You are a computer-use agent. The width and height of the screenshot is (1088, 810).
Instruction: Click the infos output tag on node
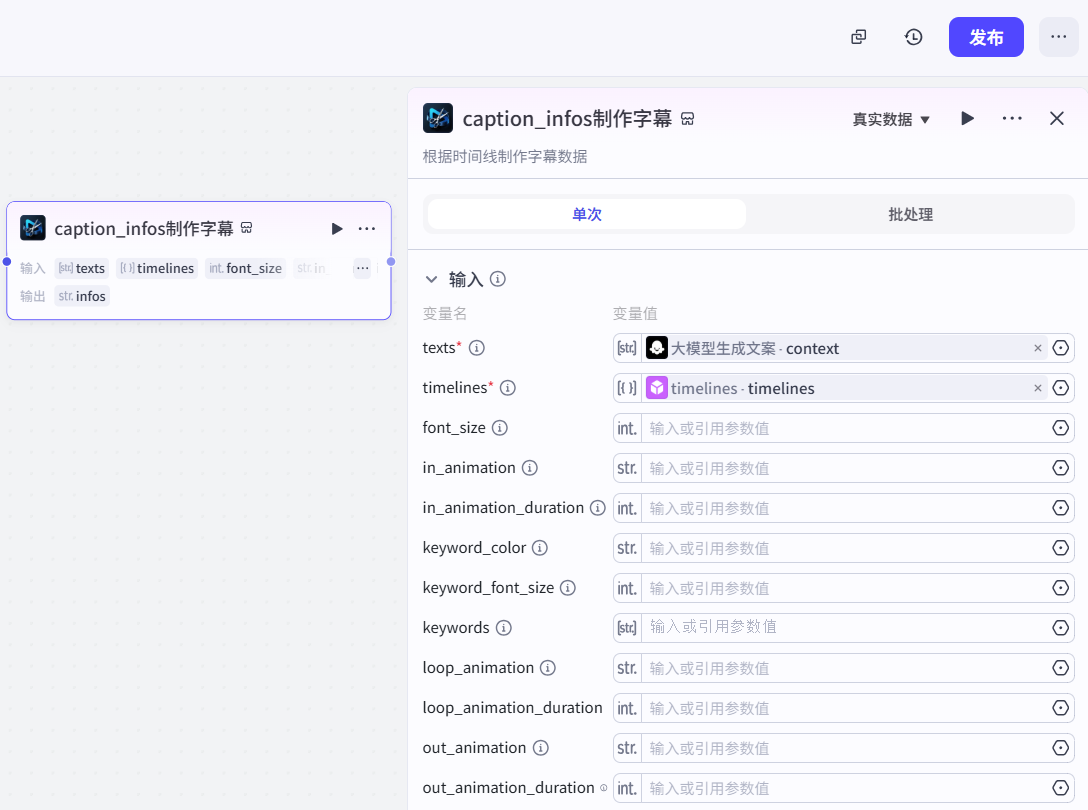tap(82, 296)
